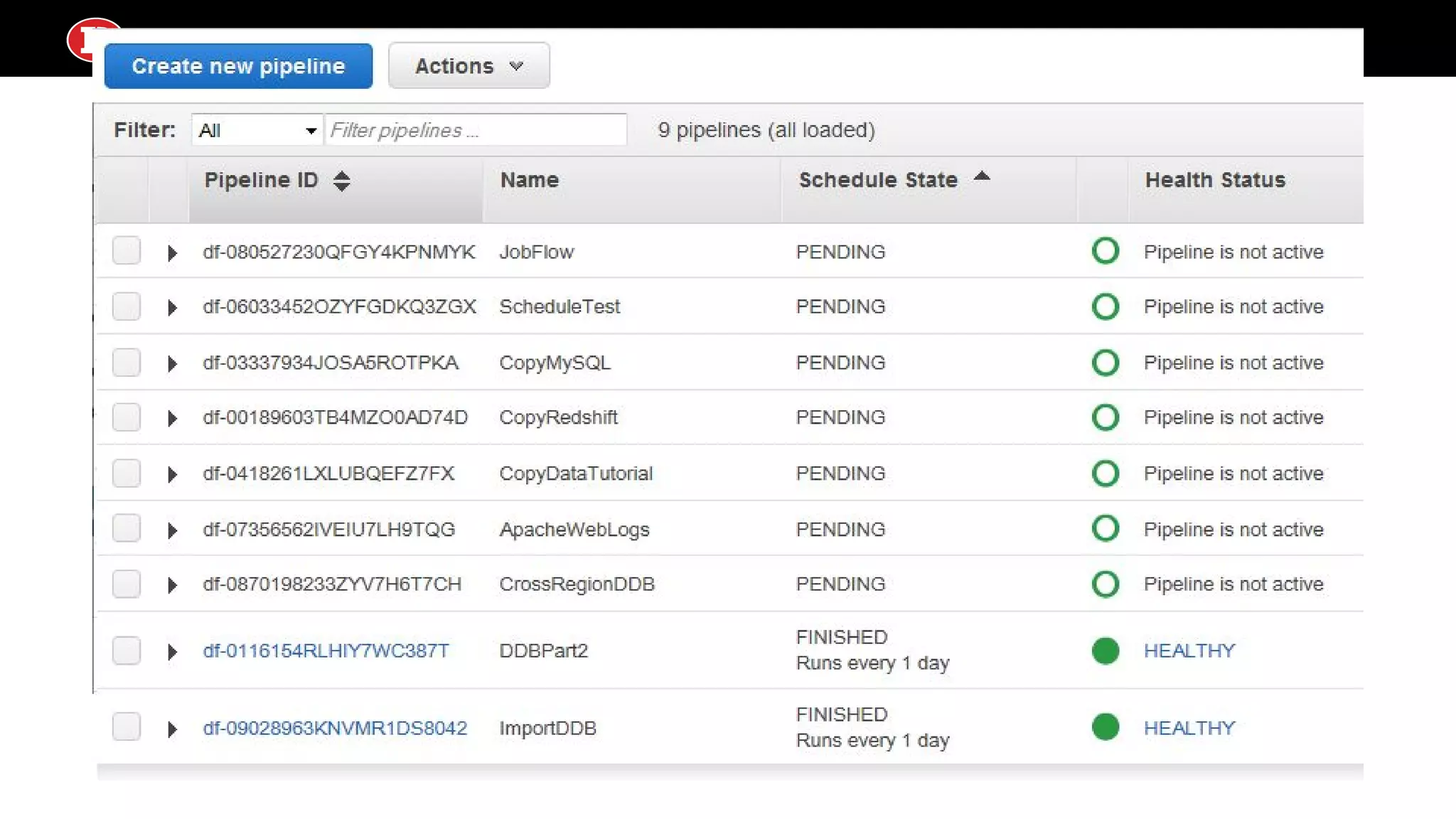Screen dimensions: 1456x819
Task: Click the health status circle for CrossRegionDDB
Action: pos(1105,584)
